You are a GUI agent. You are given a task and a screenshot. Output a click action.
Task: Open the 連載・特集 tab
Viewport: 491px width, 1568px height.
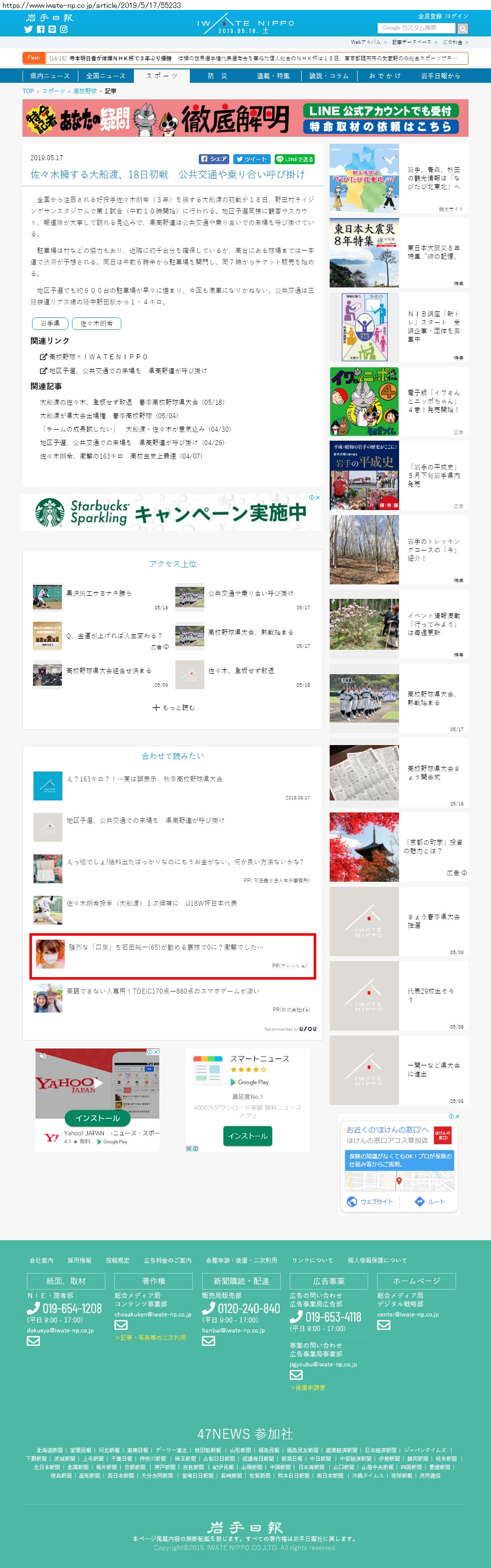pyautogui.click(x=273, y=76)
